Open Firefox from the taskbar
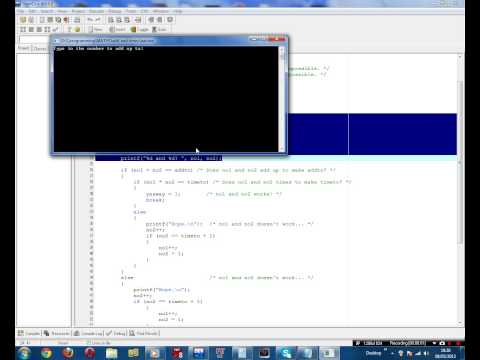Image resolution: width=480 pixels, height=360 pixels. point(68,353)
